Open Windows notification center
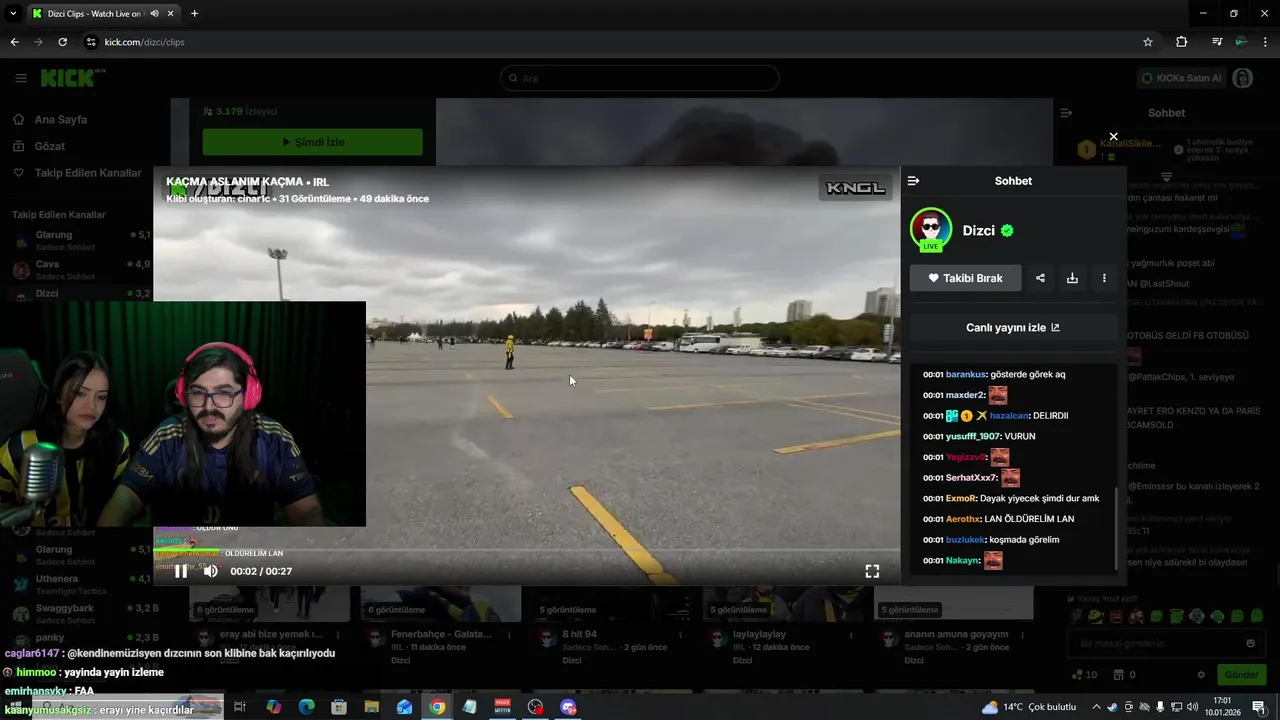The width and height of the screenshot is (1280, 720). tap(1259, 707)
